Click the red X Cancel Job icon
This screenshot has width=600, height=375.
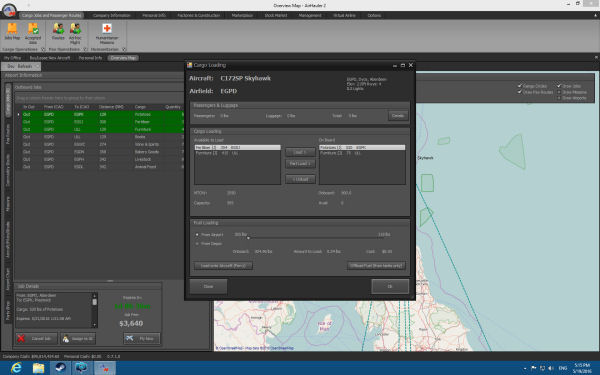click(21, 338)
